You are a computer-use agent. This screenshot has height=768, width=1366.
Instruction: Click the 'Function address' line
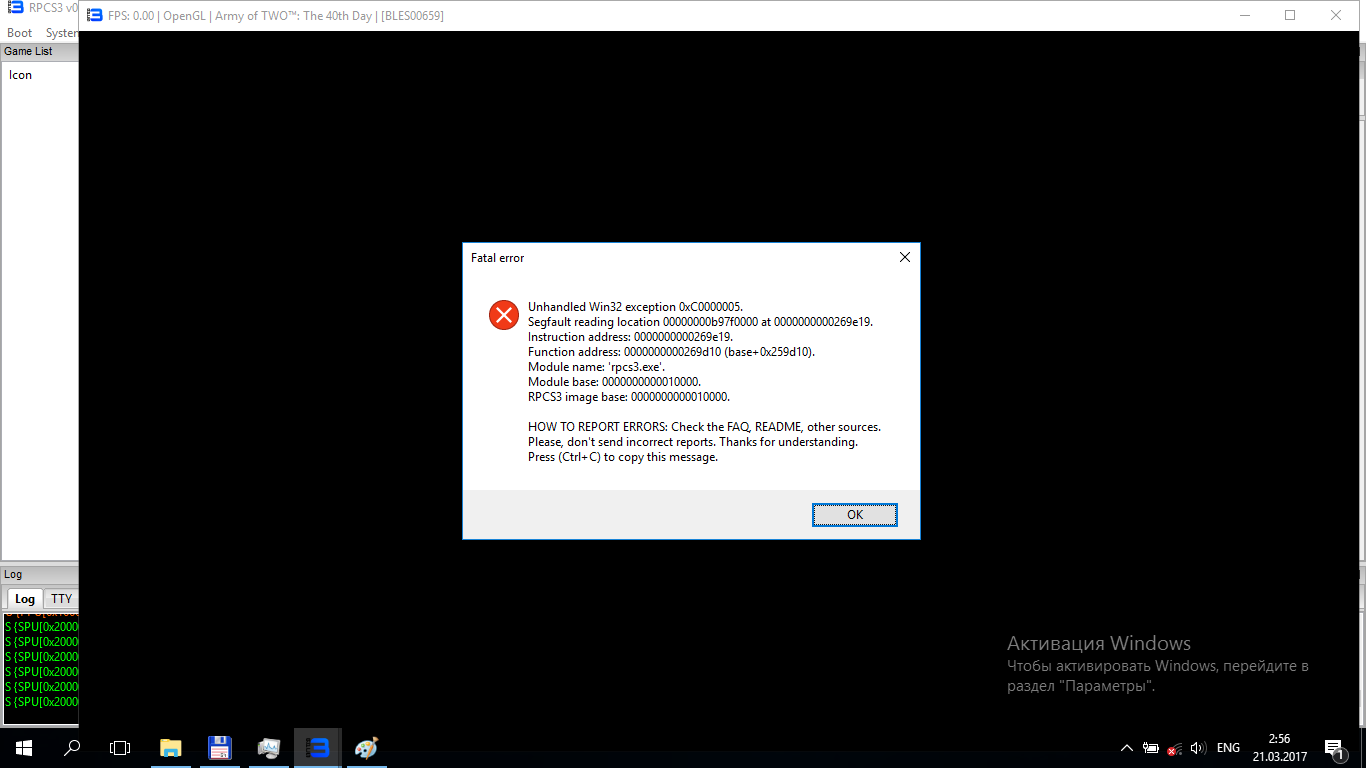(x=672, y=352)
